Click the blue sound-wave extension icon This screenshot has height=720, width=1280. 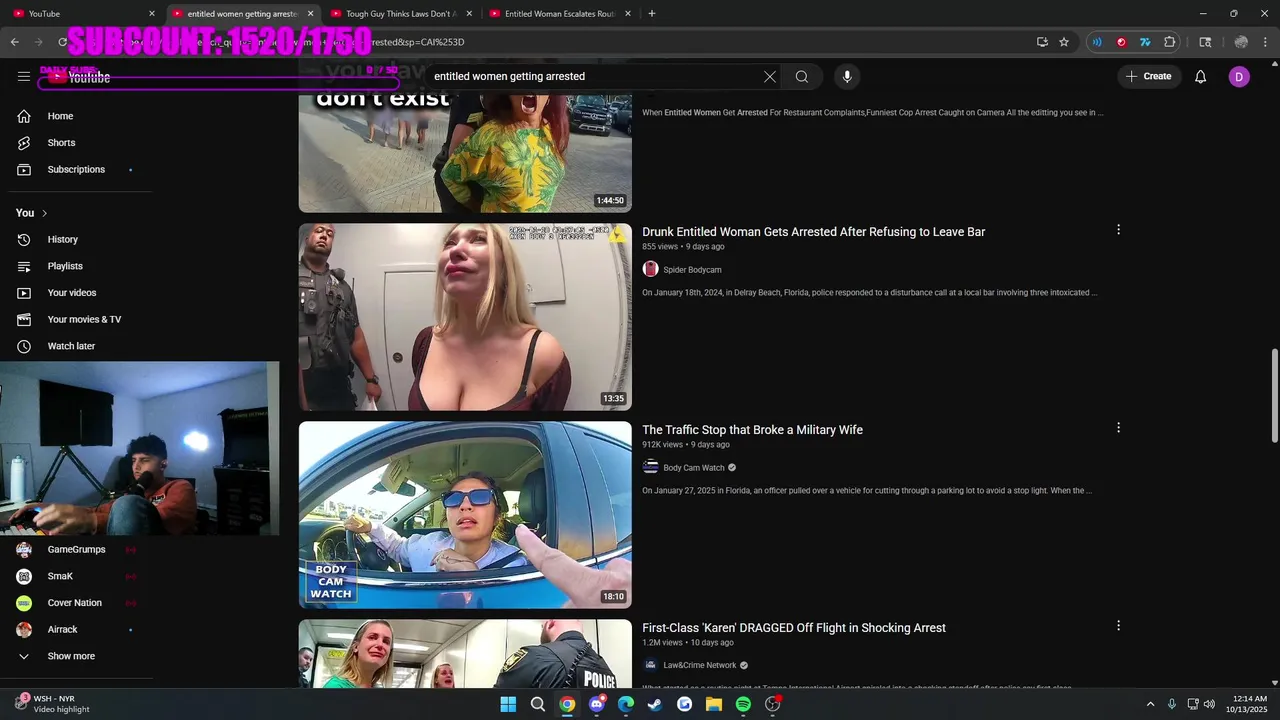coord(1097,42)
